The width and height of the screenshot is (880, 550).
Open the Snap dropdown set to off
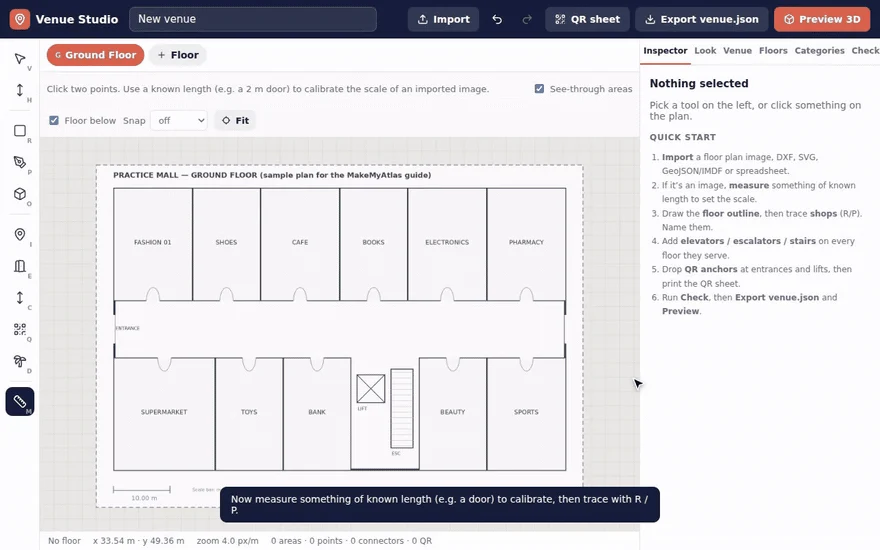pos(178,120)
